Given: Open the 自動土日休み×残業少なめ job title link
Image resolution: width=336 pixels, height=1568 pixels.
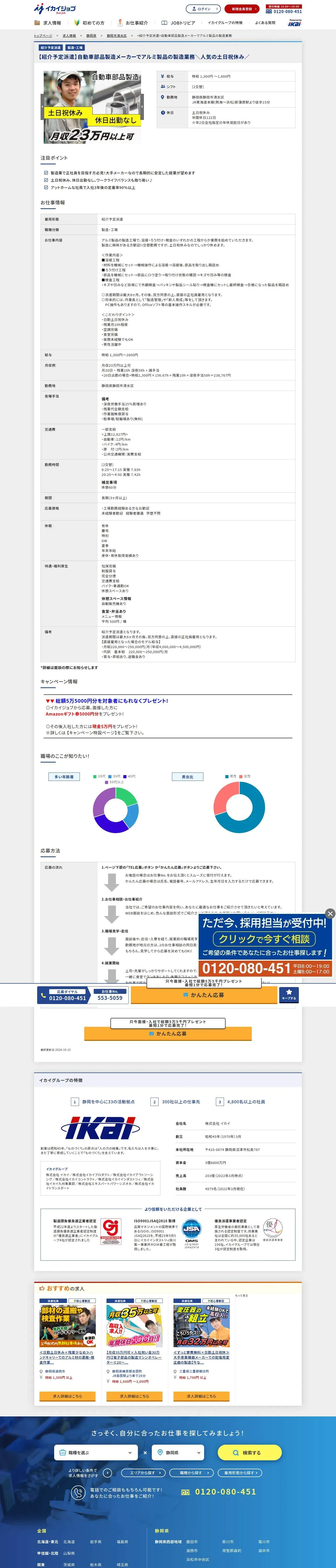Looking at the screenshot, I should [67, 1357].
